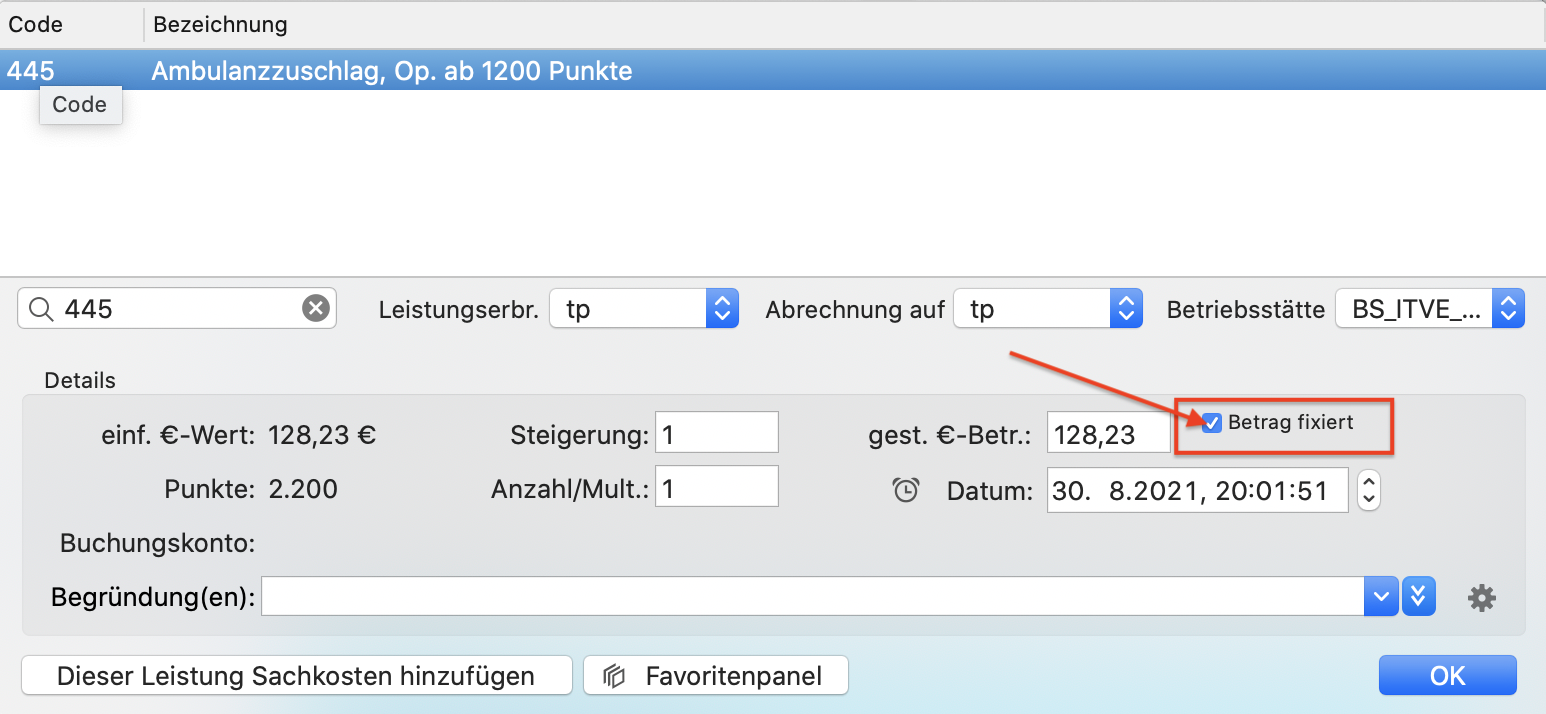Click the Details section label

[x=80, y=380]
